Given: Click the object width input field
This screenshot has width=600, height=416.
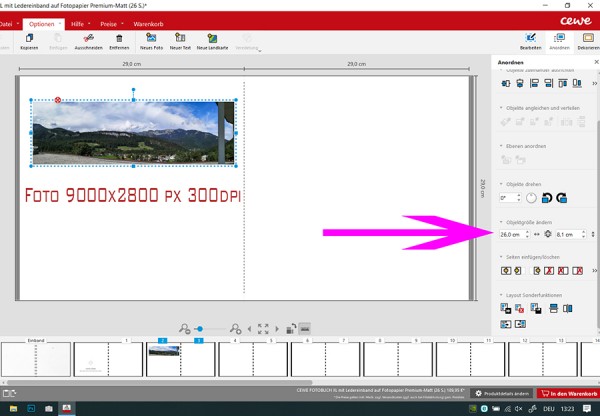Looking at the screenshot, I should coord(510,234).
